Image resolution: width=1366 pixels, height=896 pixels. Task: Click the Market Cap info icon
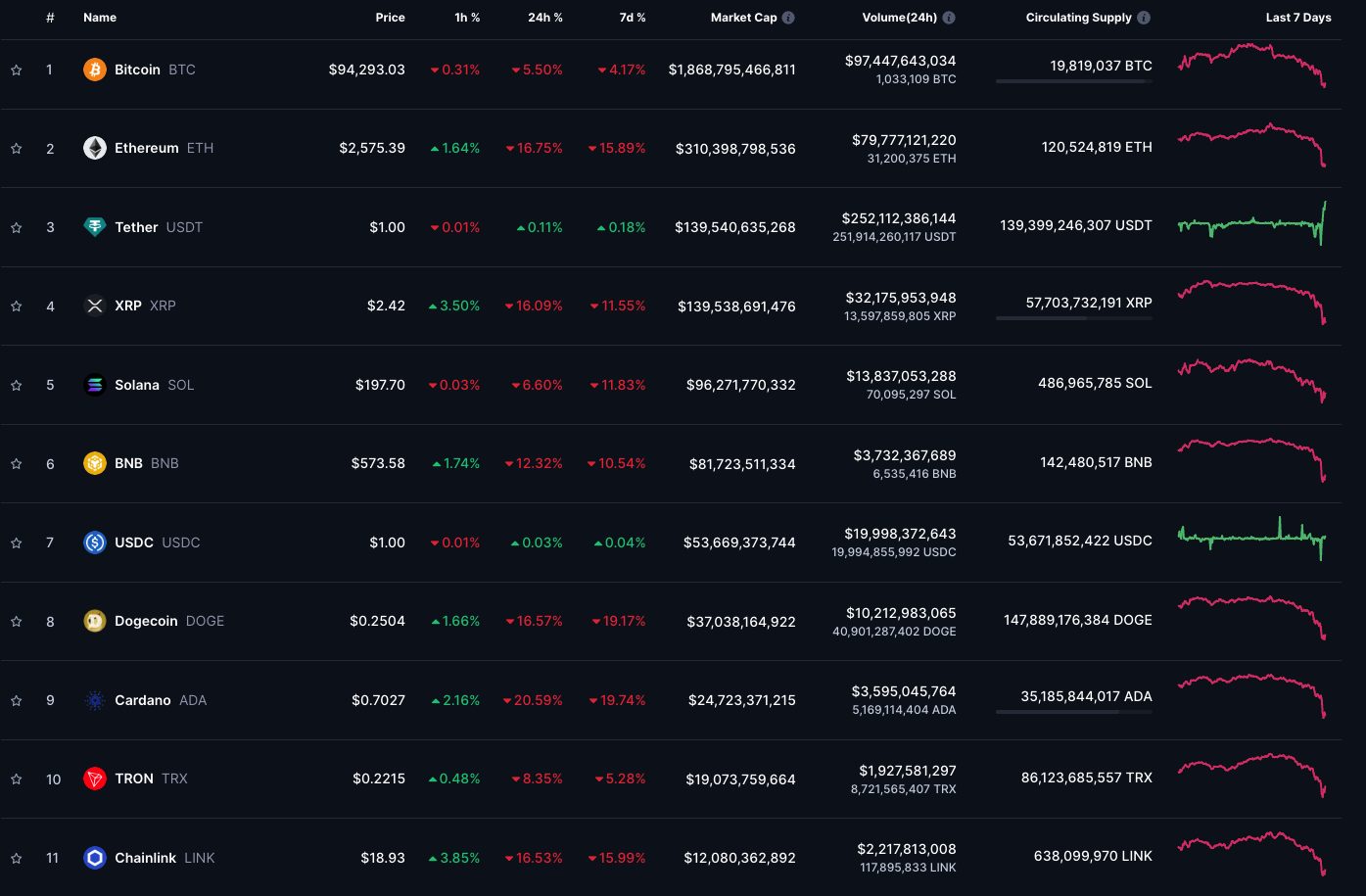click(x=788, y=18)
